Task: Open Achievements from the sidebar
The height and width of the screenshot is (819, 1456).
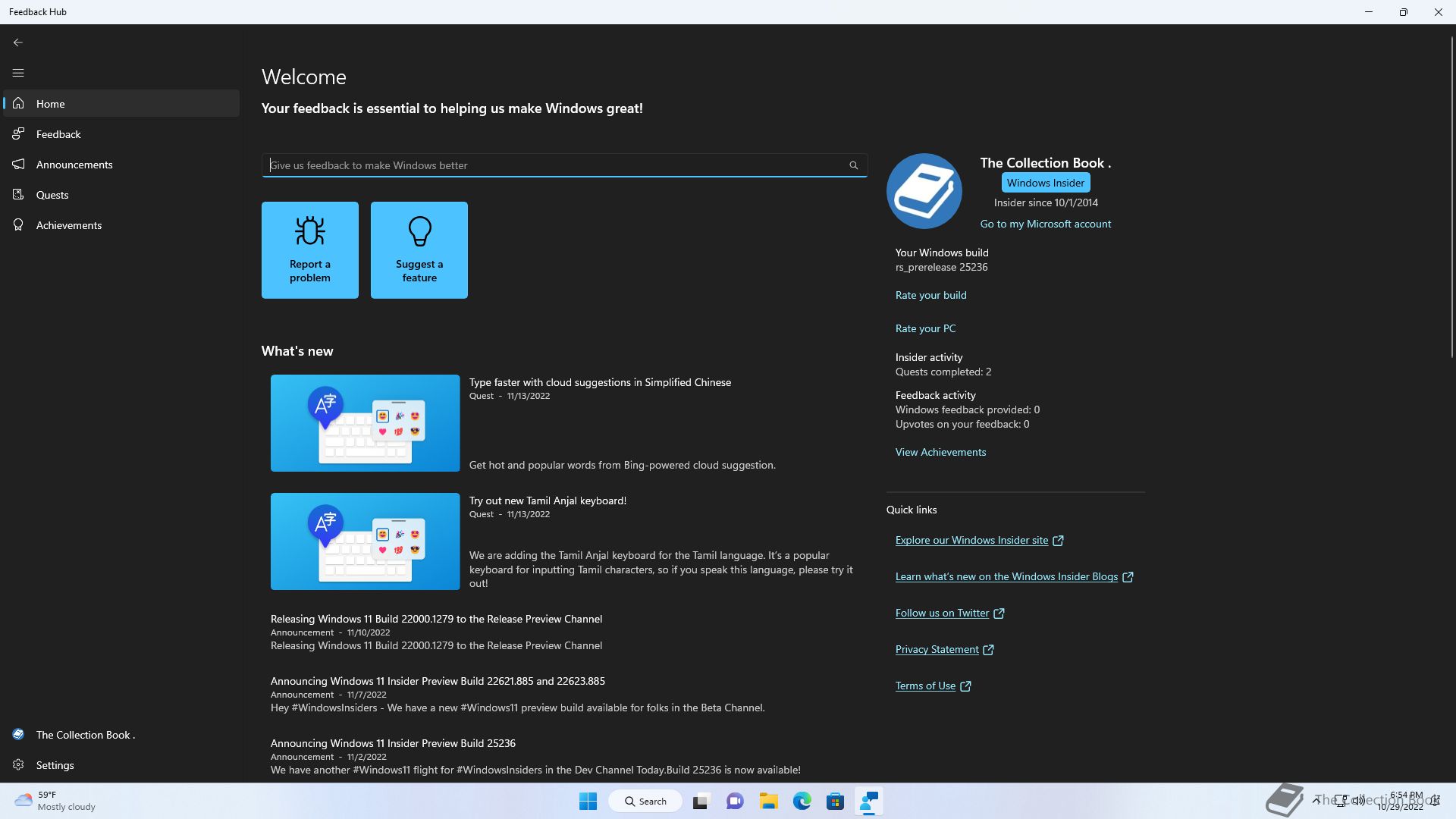Action: 121,225
